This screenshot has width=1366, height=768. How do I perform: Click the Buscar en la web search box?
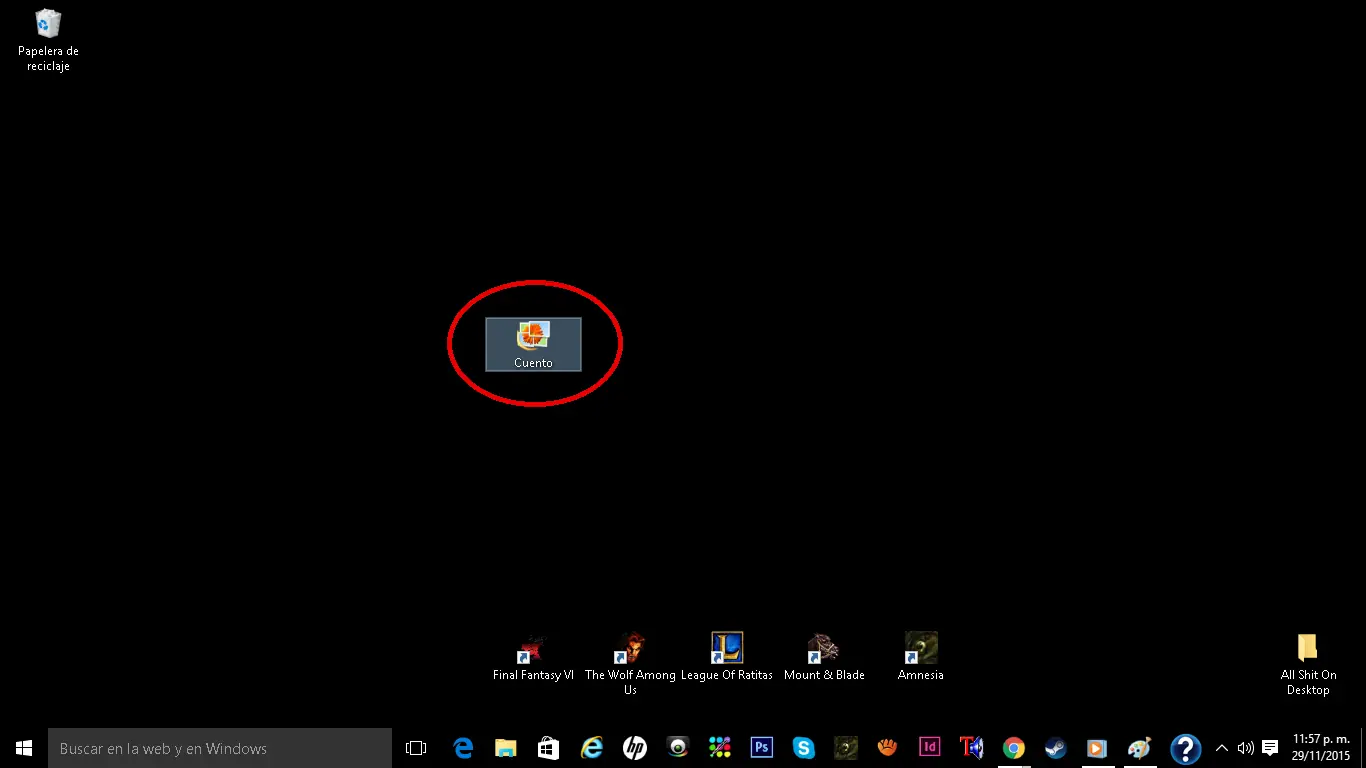click(x=220, y=748)
